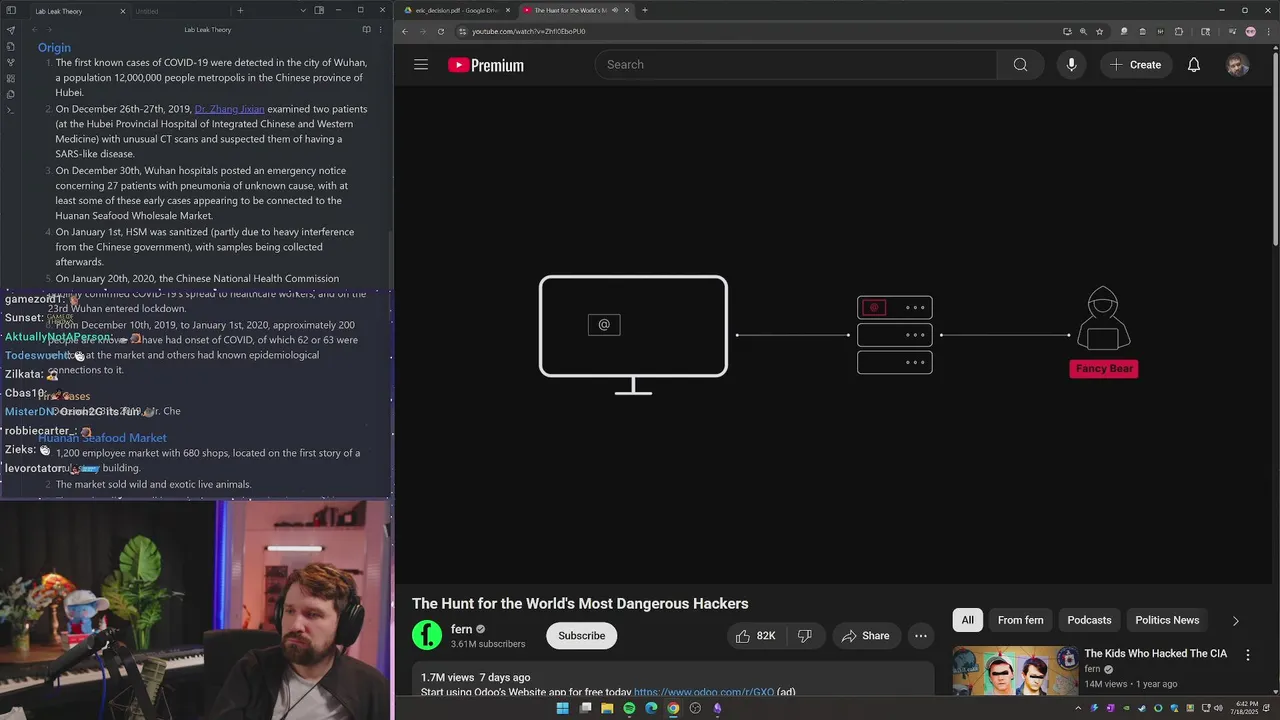Open more actions dots beside Share
This screenshot has width=1280, height=720.
[x=921, y=636]
